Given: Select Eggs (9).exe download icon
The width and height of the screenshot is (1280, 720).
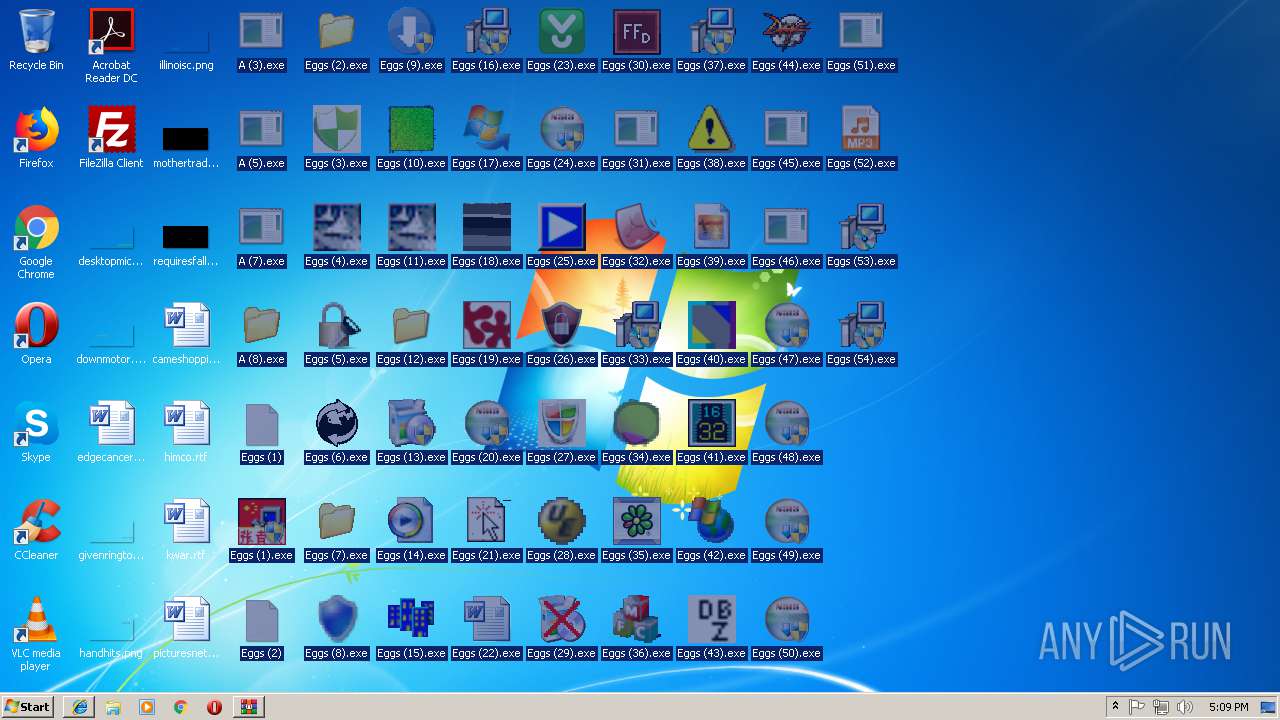Looking at the screenshot, I should tap(411, 32).
